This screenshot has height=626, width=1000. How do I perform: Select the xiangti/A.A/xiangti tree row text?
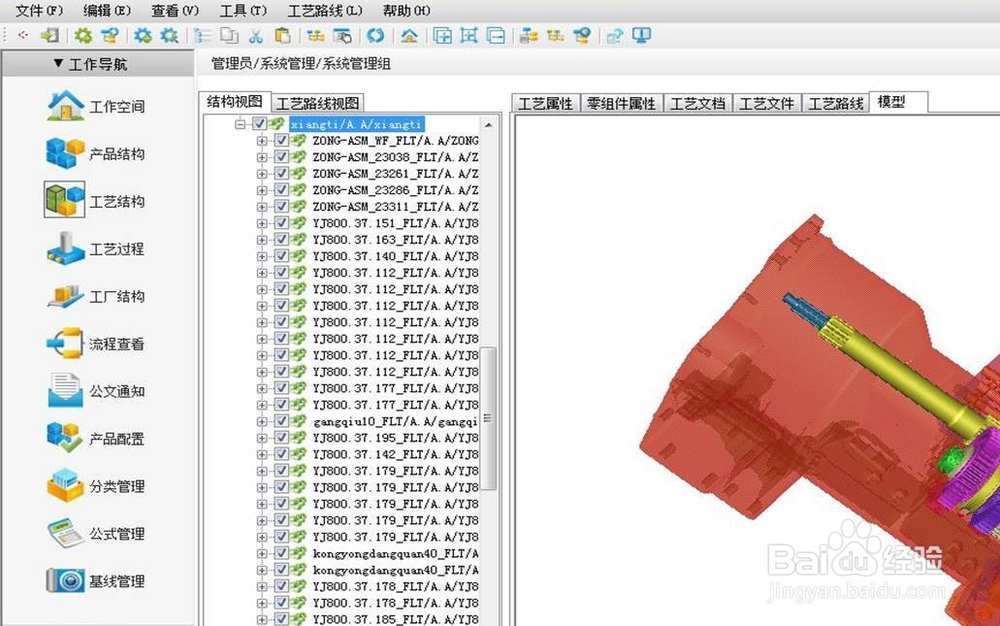(357, 124)
